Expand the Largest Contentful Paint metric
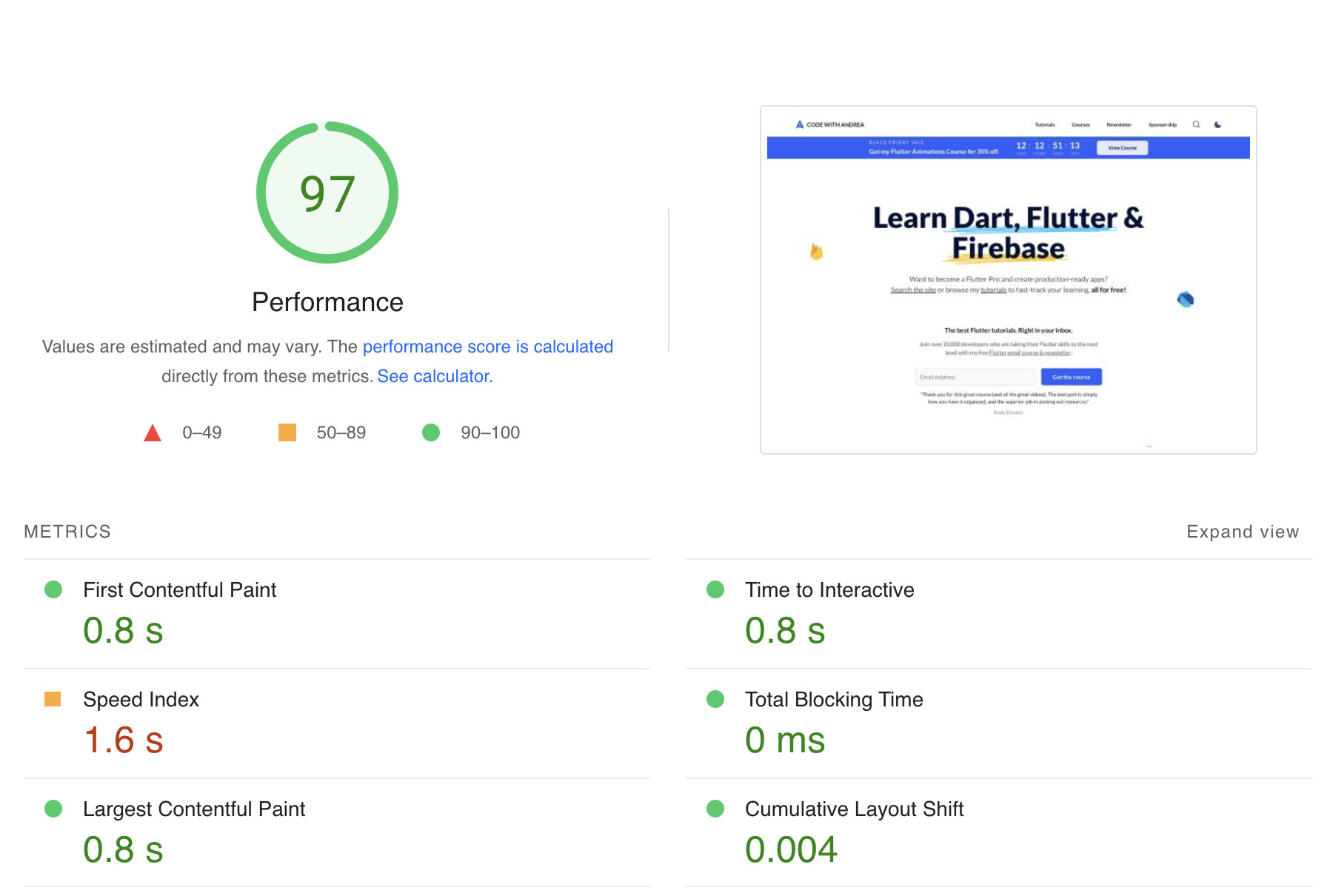The width and height of the screenshot is (1333, 896). [193, 809]
